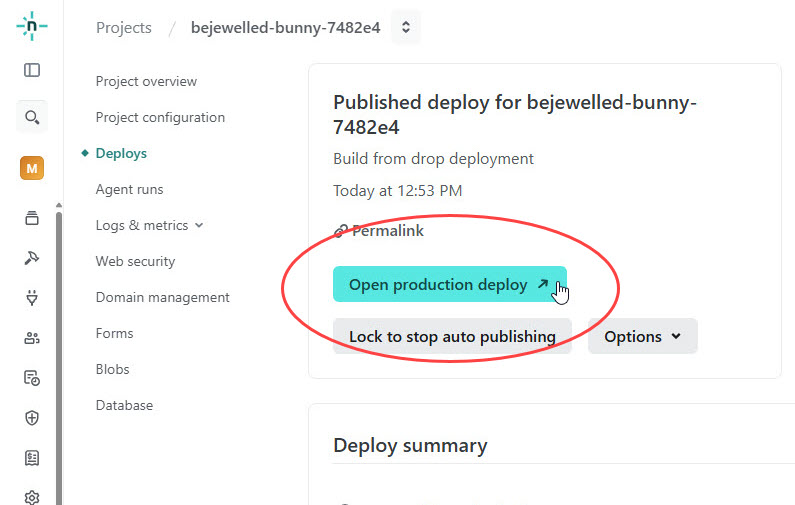Expand the Logs & metrics submenu

[x=149, y=225]
